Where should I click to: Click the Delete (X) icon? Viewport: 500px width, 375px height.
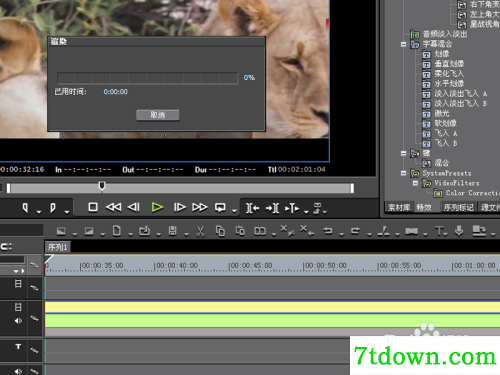287,231
